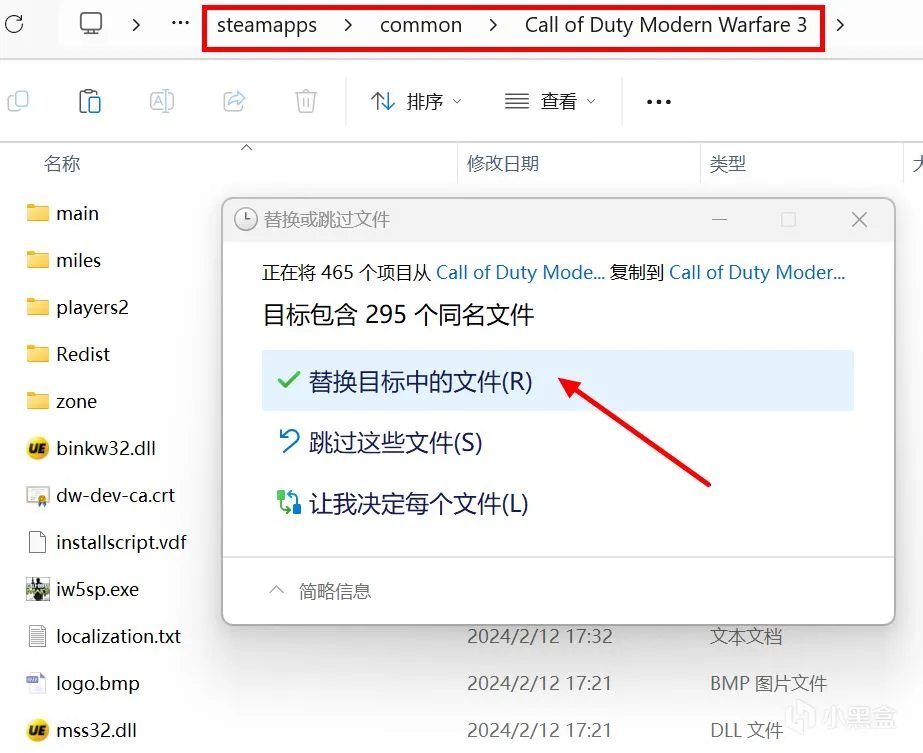
Task: Select installscript.vdf file
Action: [x=121, y=542]
